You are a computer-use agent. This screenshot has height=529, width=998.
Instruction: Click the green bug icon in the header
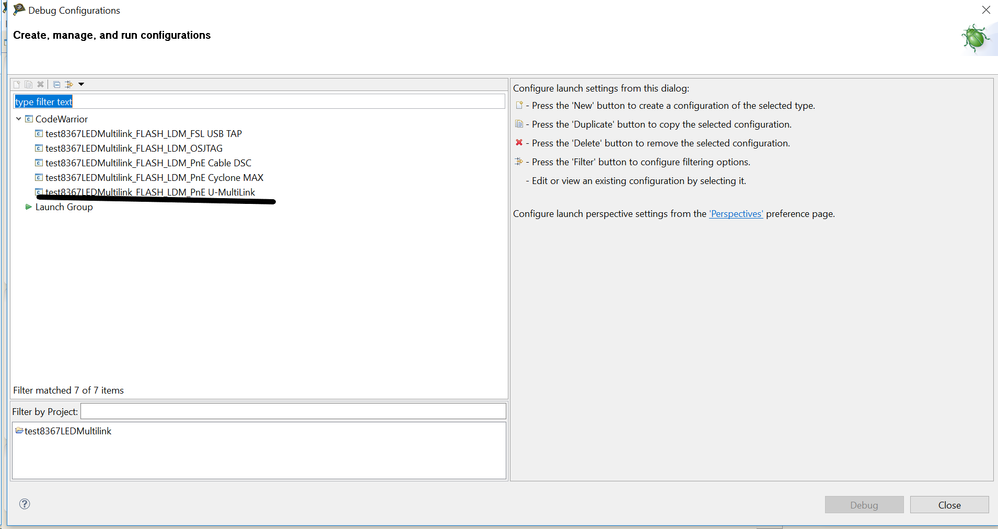(975, 39)
